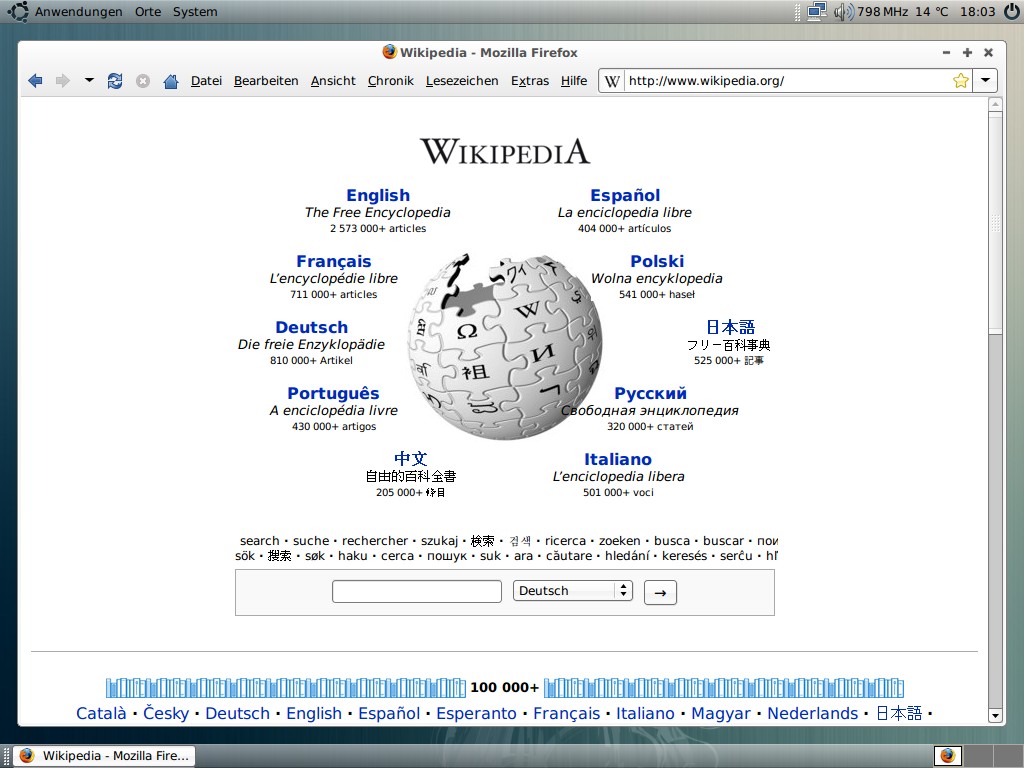Open the Português Wikipedia link

coord(333,393)
